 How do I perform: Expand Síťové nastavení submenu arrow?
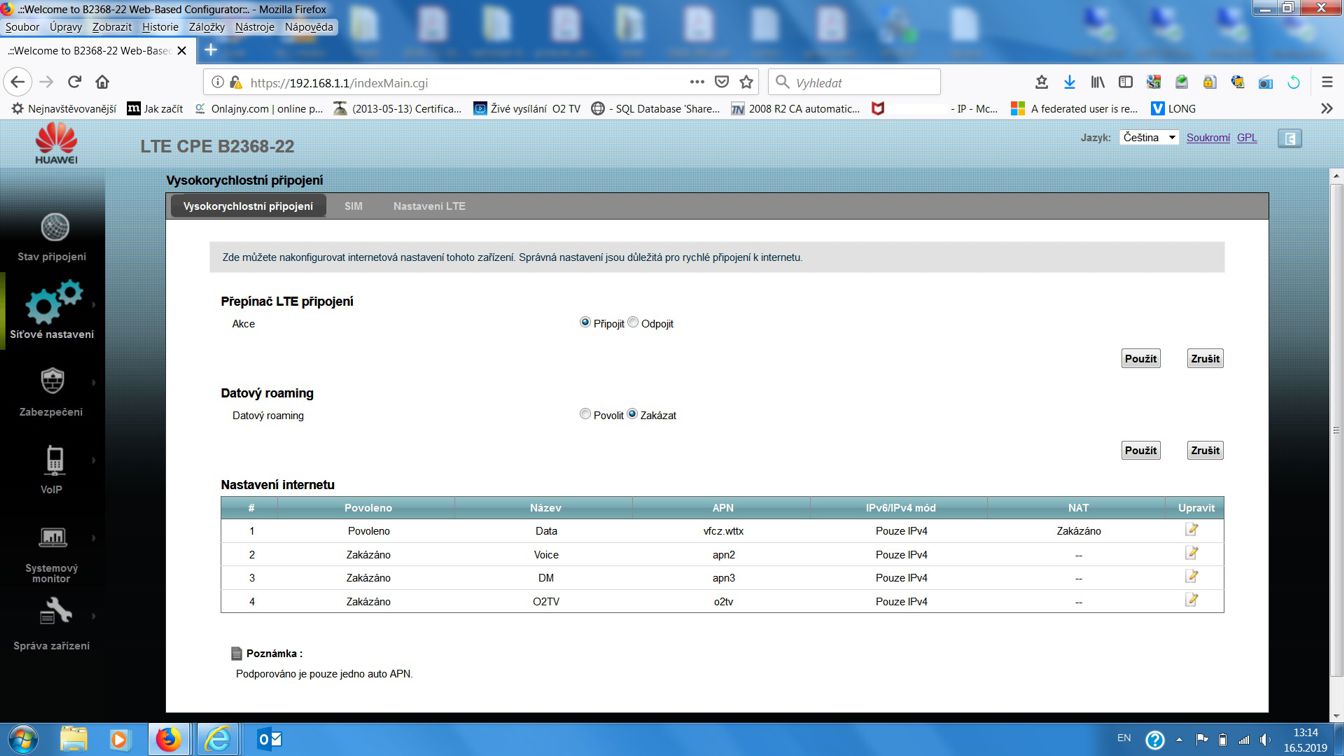(94, 304)
